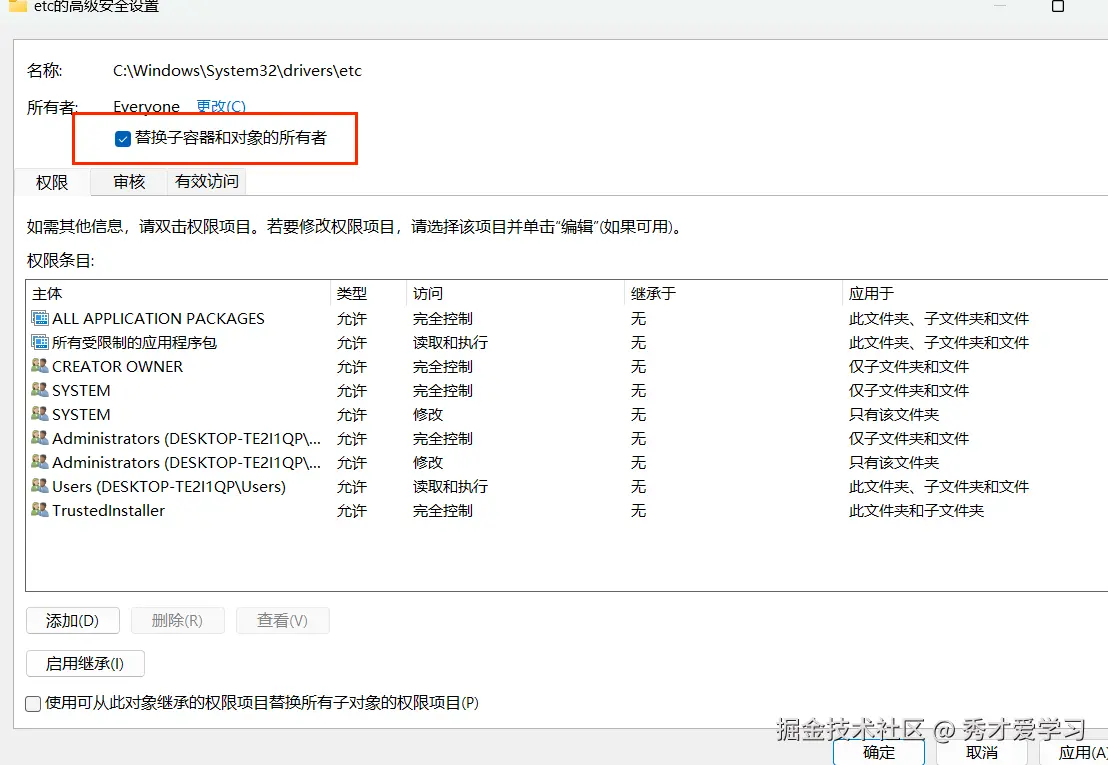
Task: Open the 有效访问 tab
Action: coord(206,182)
